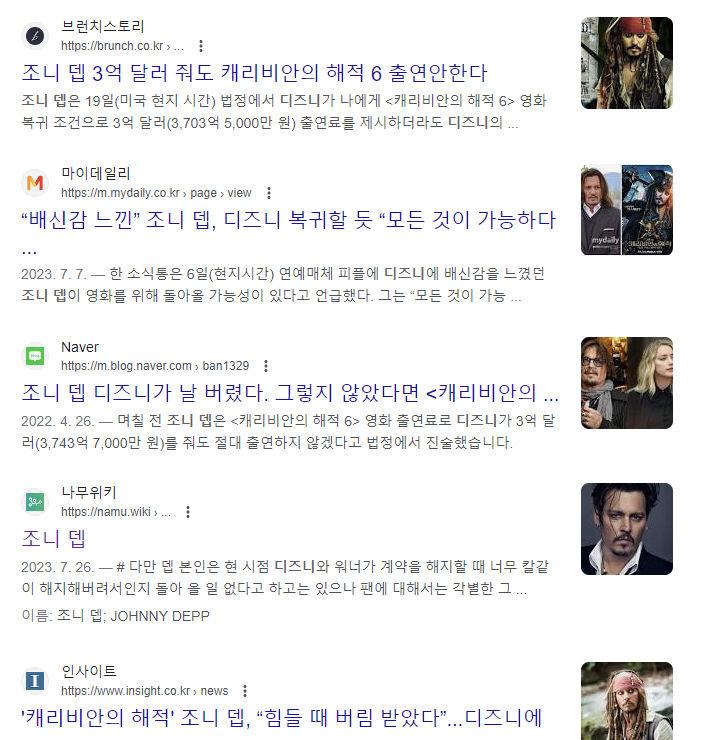The height and width of the screenshot is (740, 704).
Task: Click the m.blog.naver.com ban1329 URL
Action: pos(155,366)
